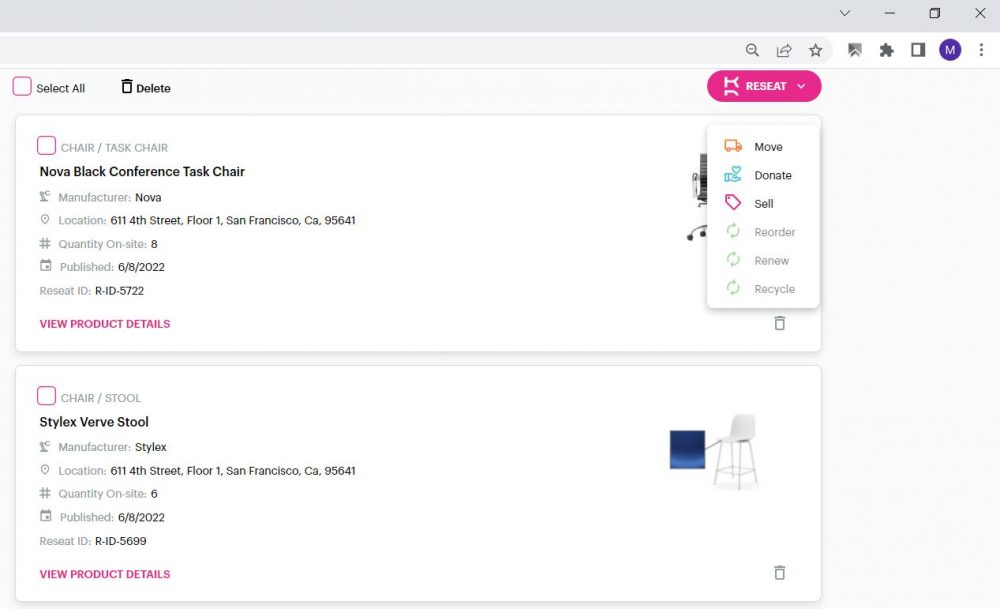This screenshot has width=1000, height=609.
Task: Open the extensions puzzle piece icon
Action: point(886,50)
